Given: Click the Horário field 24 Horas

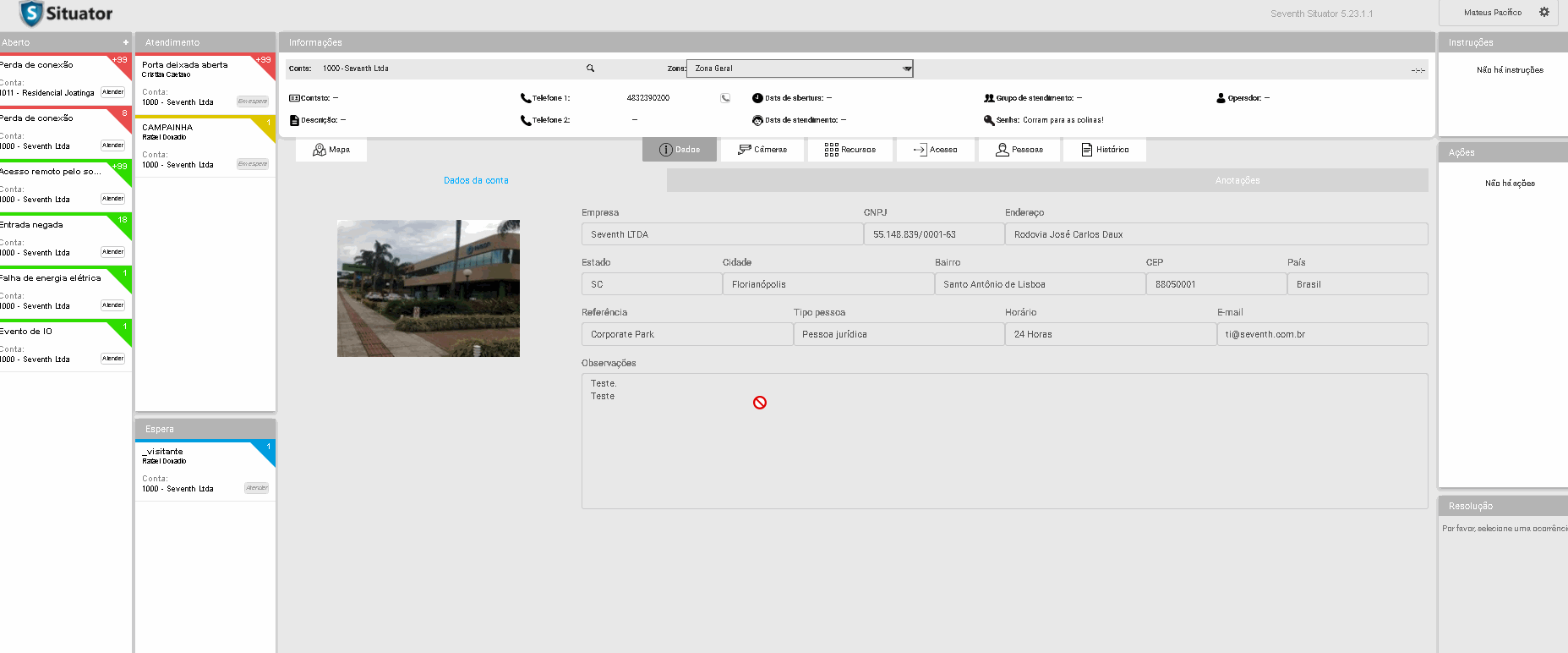Looking at the screenshot, I should point(1111,334).
